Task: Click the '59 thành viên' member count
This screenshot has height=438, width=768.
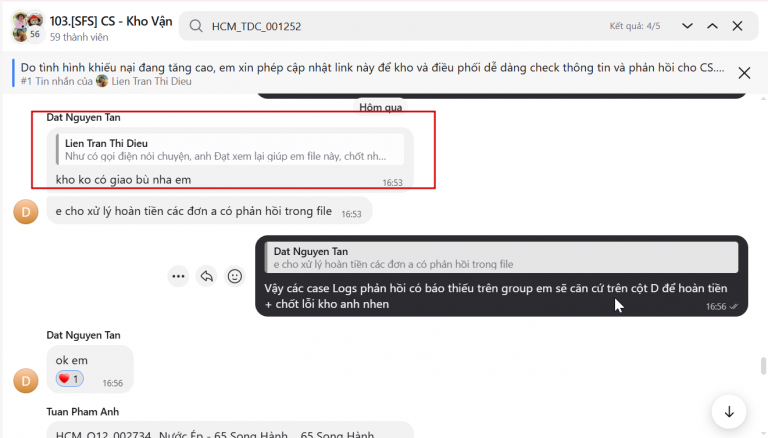Action: [79, 37]
